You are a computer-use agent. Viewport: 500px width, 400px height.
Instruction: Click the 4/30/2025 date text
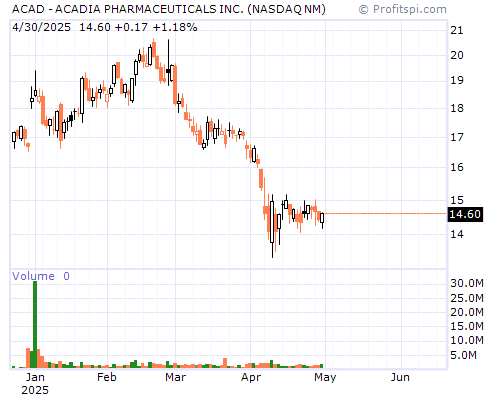click(x=41, y=27)
